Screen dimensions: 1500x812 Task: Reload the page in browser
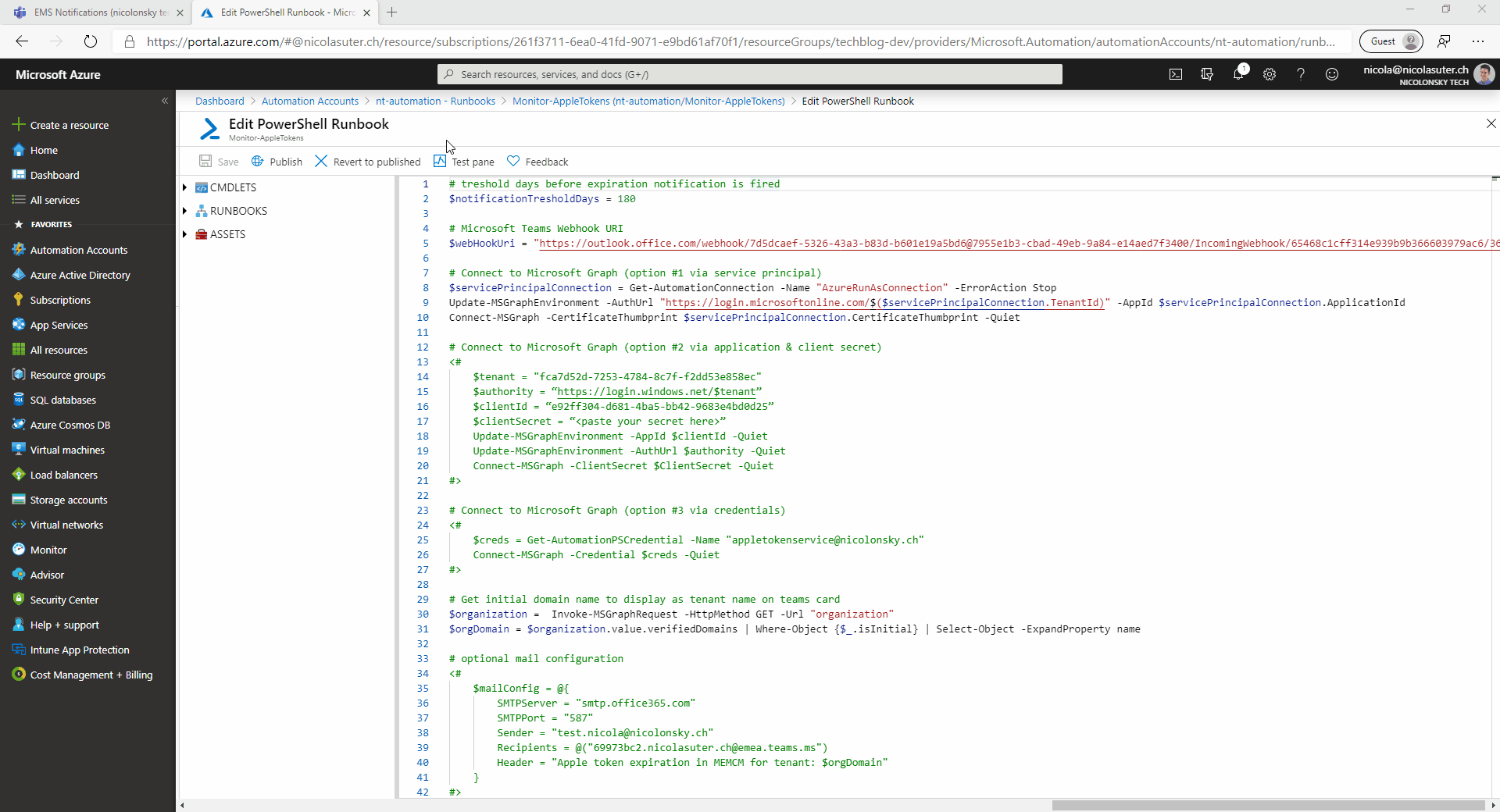(91, 41)
